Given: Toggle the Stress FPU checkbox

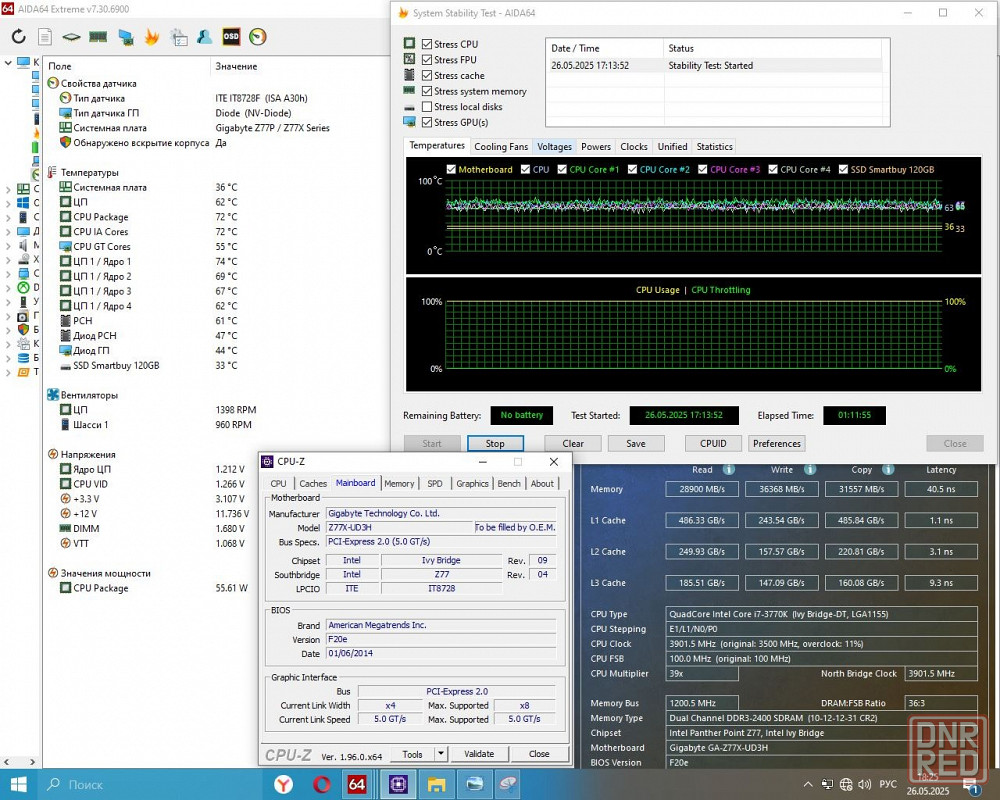Looking at the screenshot, I should 427,59.
